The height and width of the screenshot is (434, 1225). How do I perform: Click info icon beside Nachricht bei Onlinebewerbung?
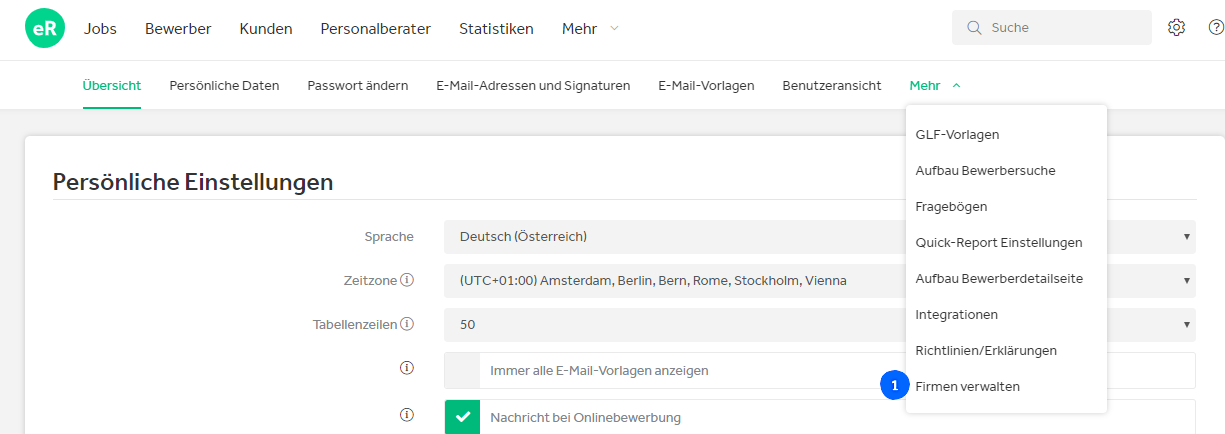tap(407, 414)
